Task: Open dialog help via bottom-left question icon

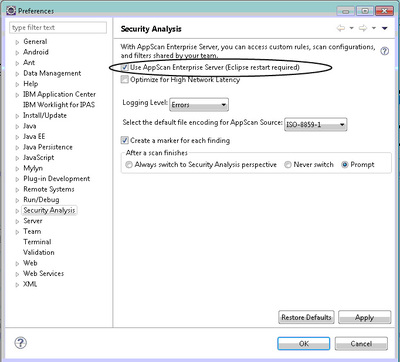Action: [x=21, y=343]
